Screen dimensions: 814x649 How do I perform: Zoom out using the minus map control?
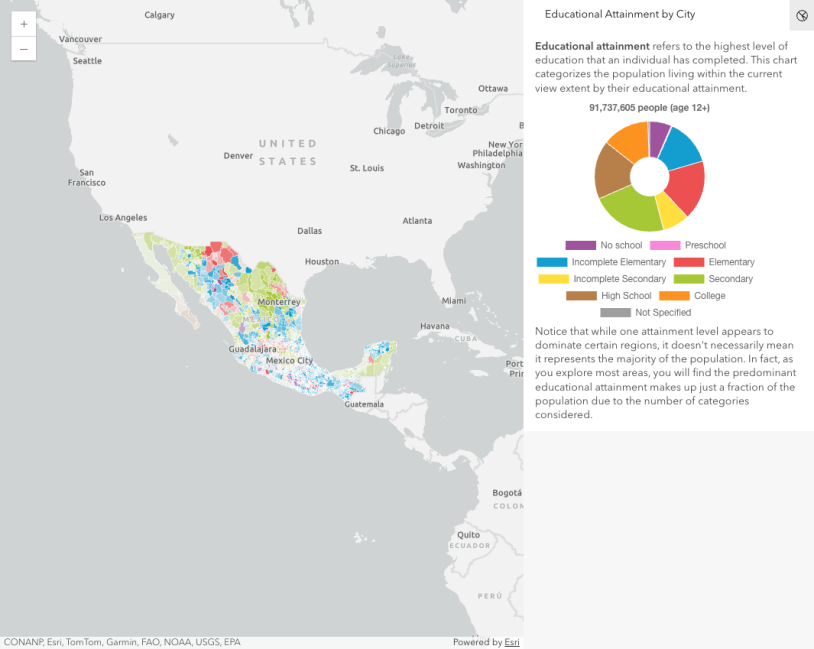(23, 49)
